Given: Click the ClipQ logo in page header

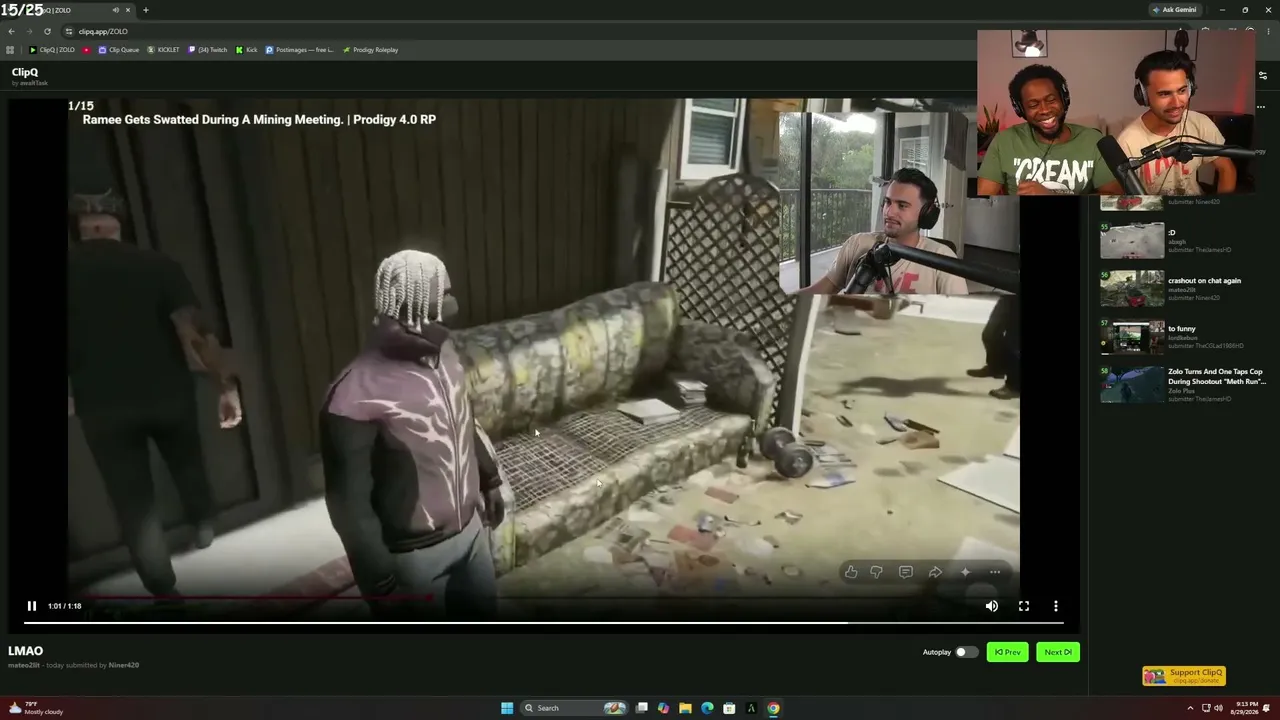Looking at the screenshot, I should [25, 72].
